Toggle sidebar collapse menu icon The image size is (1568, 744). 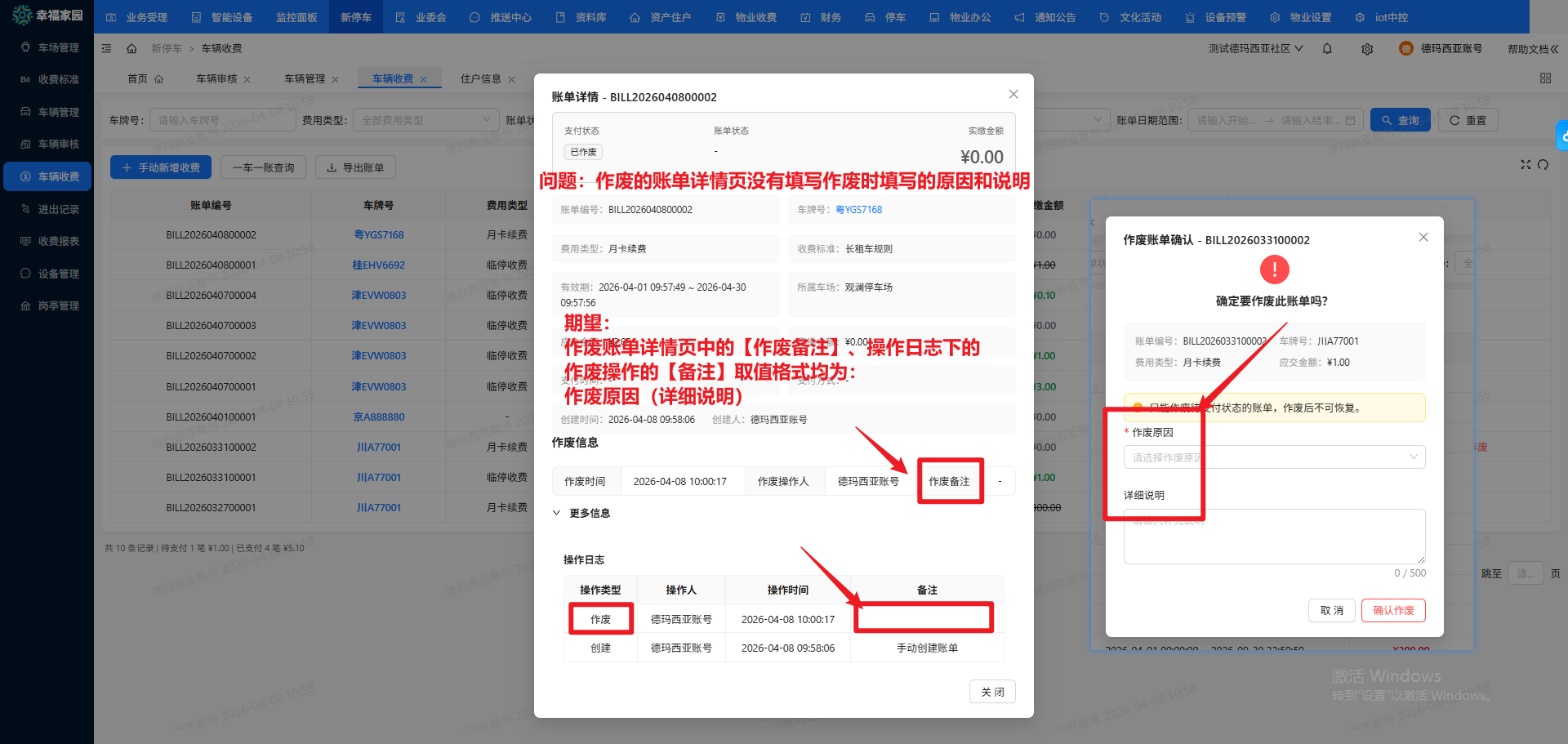coord(106,49)
